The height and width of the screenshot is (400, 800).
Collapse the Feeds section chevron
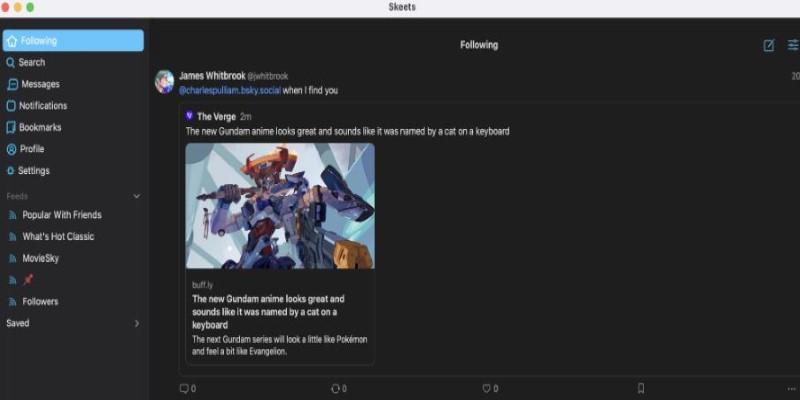[137, 196]
